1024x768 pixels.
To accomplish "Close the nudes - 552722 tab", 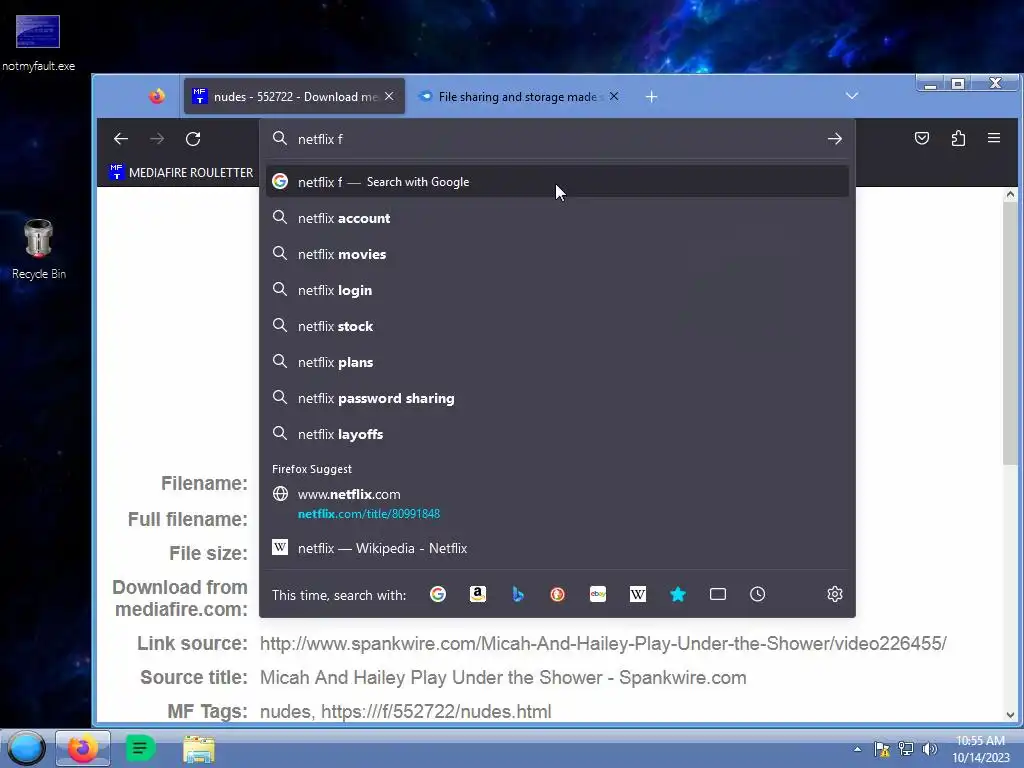I will 389,96.
